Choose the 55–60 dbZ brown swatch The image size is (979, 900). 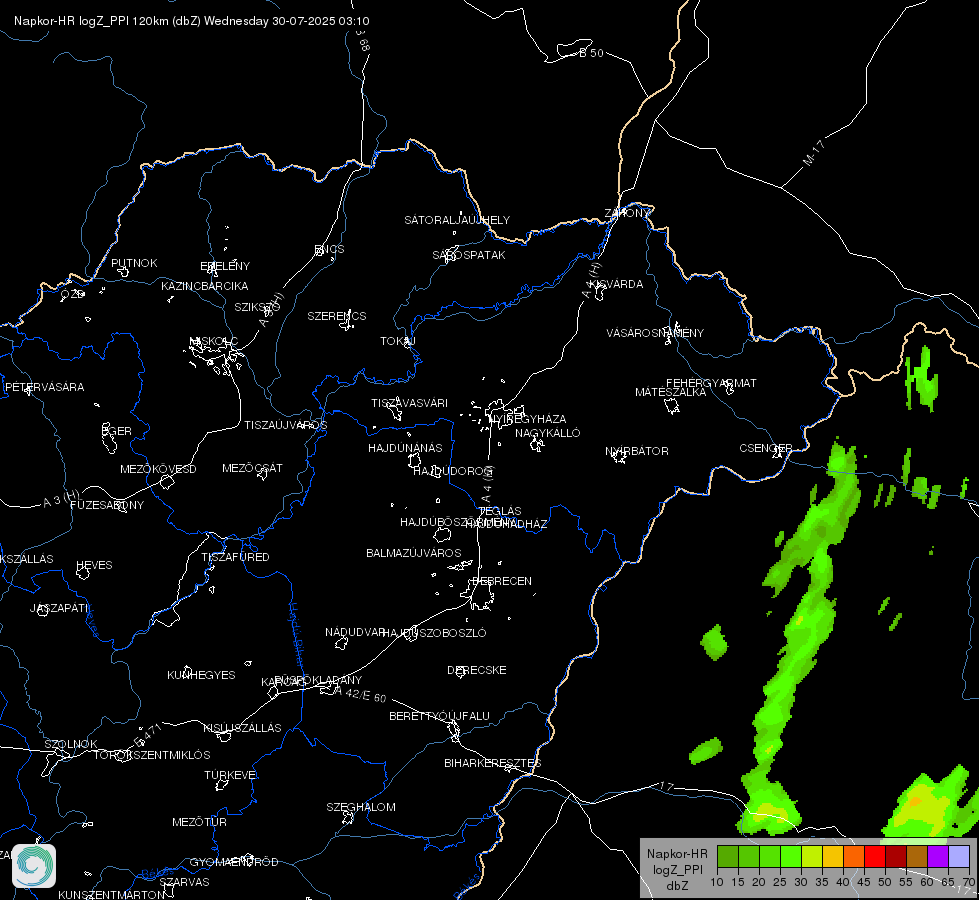(x=917, y=856)
